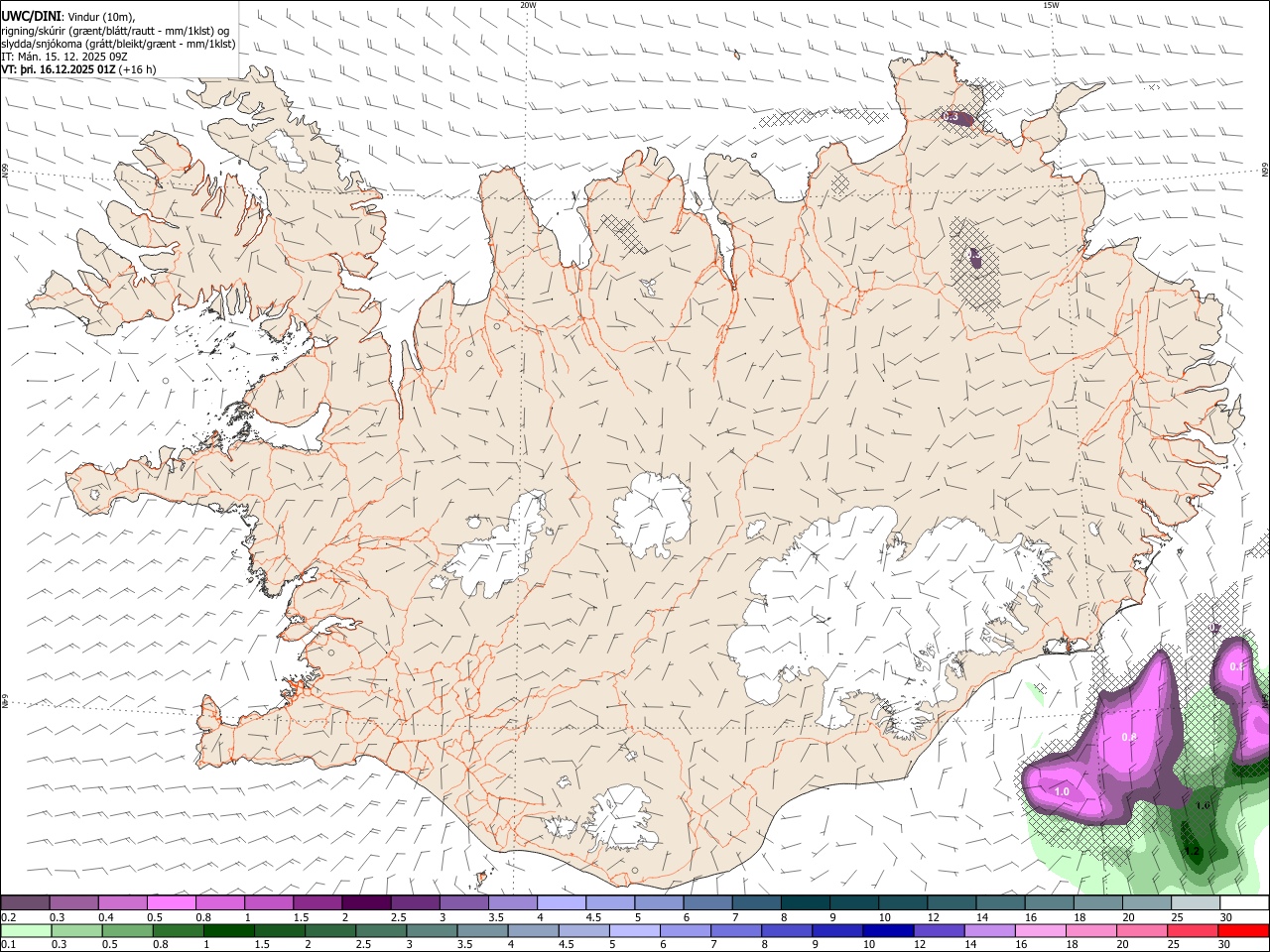
Task: Select the dark plum 0.2 swatch in upper legend
Action: point(26,903)
